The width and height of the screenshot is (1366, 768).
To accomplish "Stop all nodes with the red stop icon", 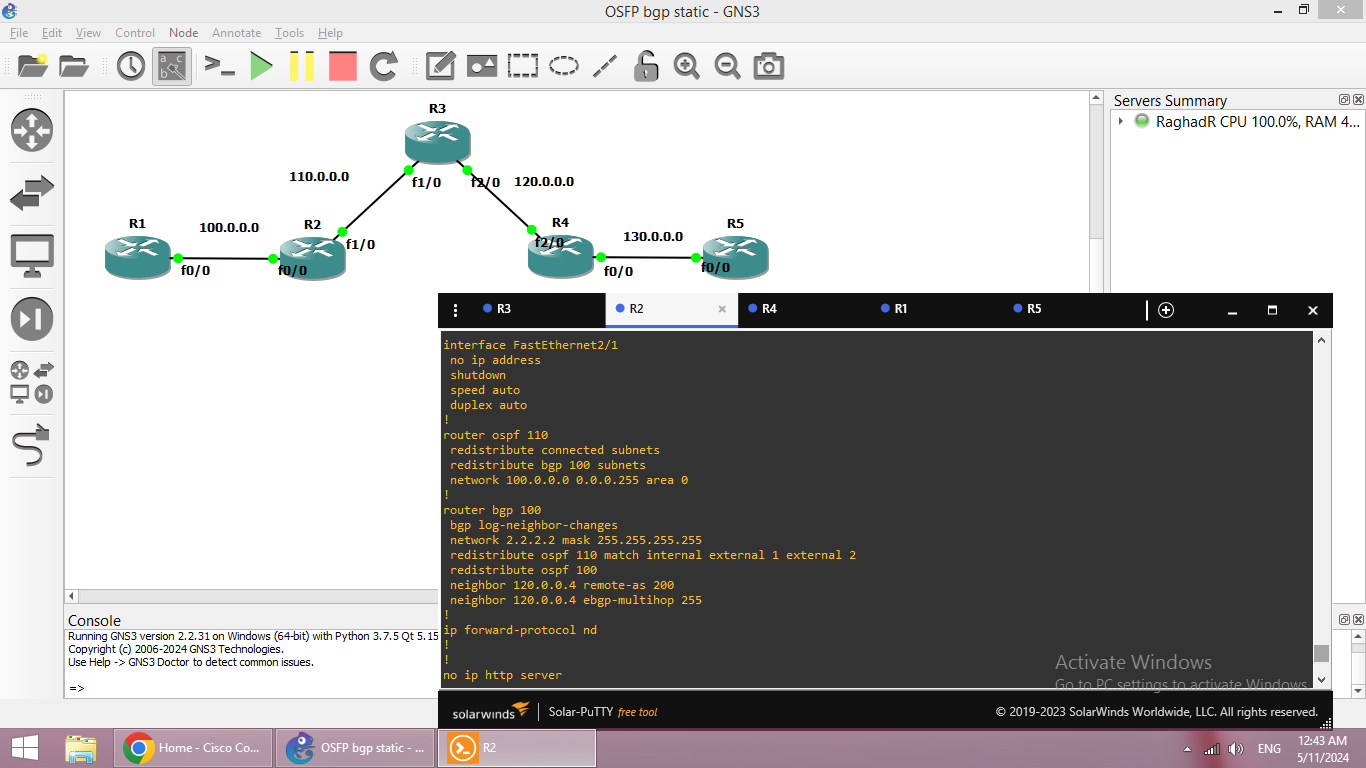I will [343, 66].
